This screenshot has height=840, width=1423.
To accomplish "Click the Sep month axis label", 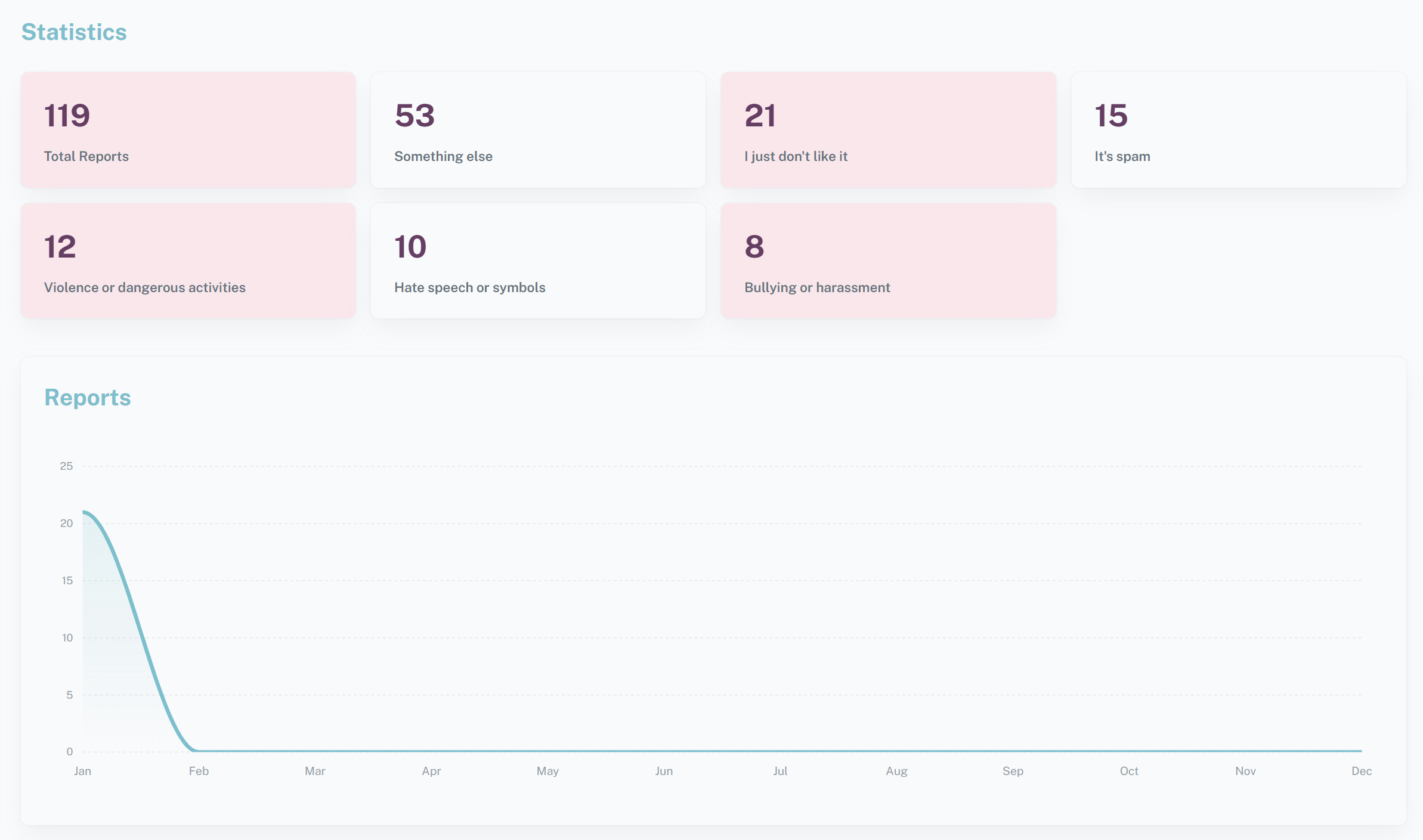I will pyautogui.click(x=1013, y=771).
